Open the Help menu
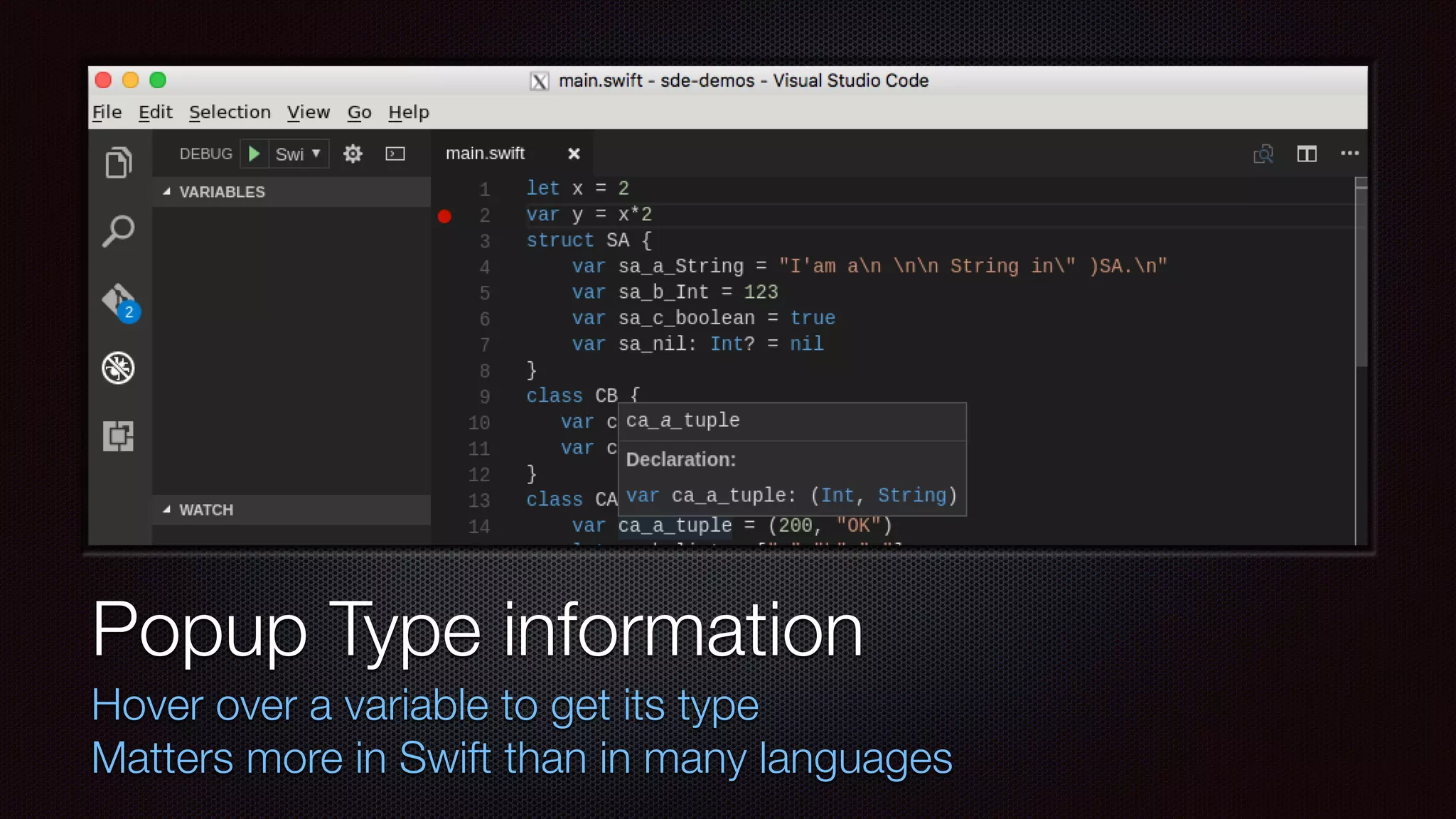This screenshot has height=819, width=1456. 409,112
